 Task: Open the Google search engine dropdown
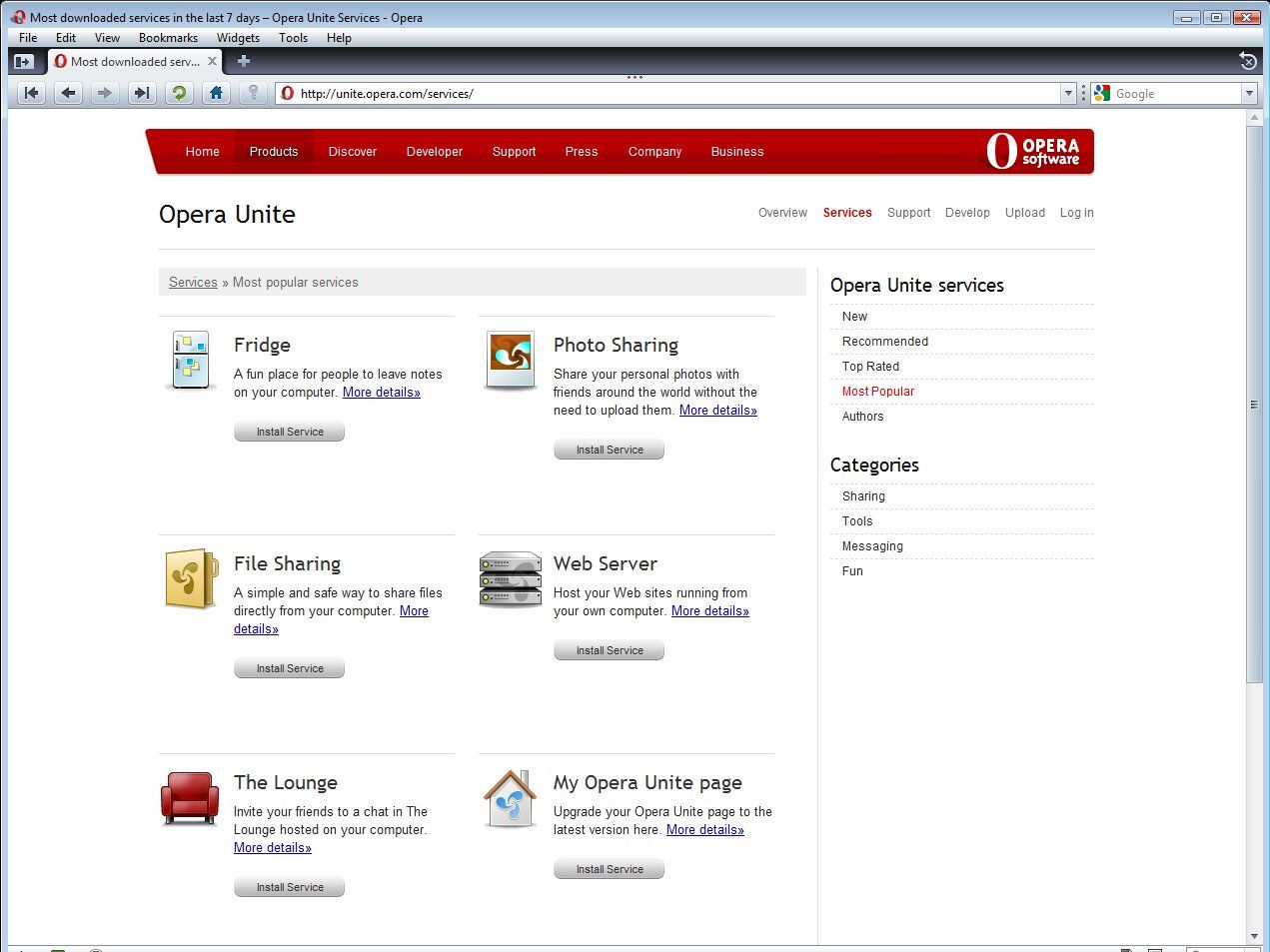(x=1103, y=93)
